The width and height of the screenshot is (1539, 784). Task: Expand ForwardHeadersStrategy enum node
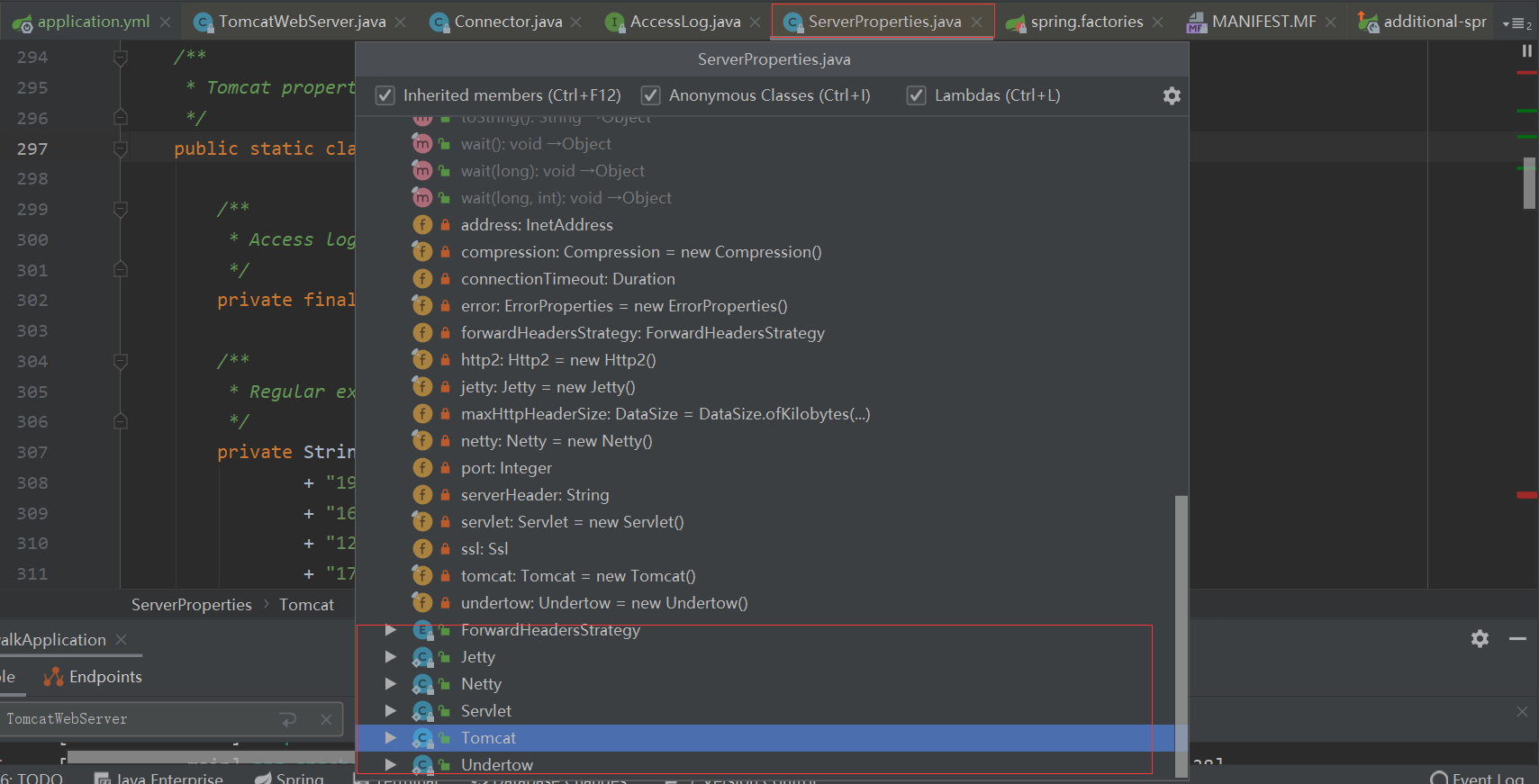(391, 630)
